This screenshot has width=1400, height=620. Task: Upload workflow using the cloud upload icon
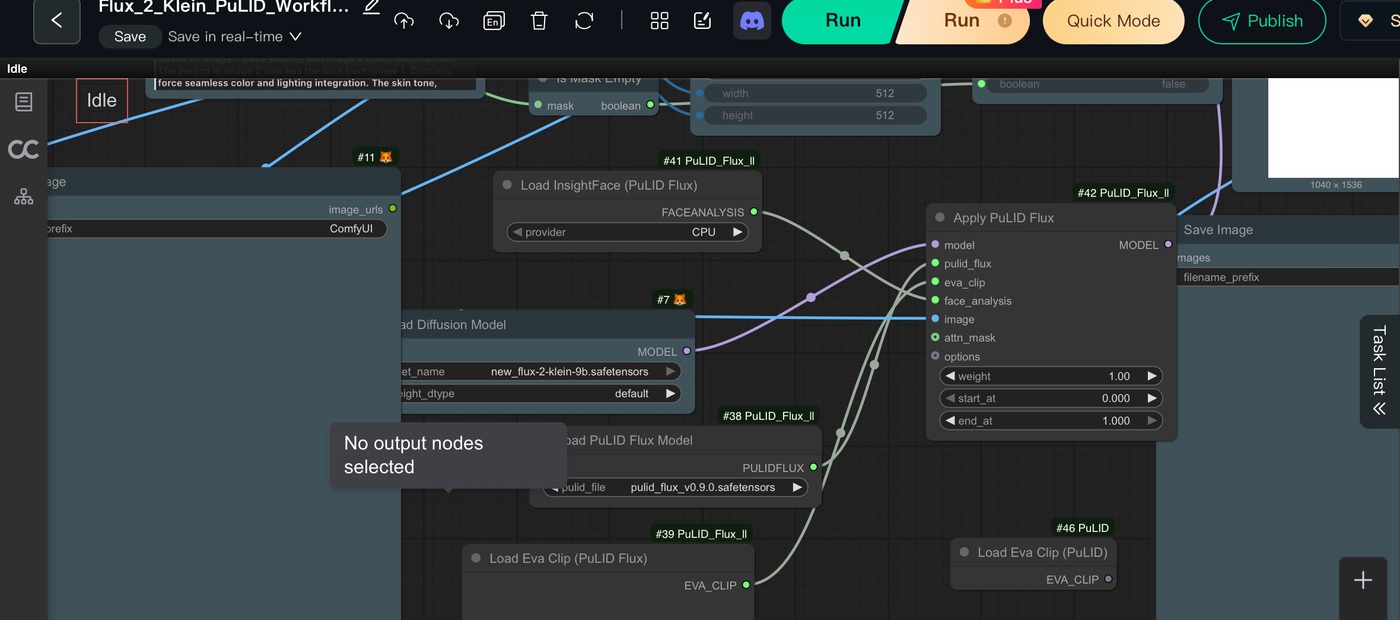[x=404, y=20]
